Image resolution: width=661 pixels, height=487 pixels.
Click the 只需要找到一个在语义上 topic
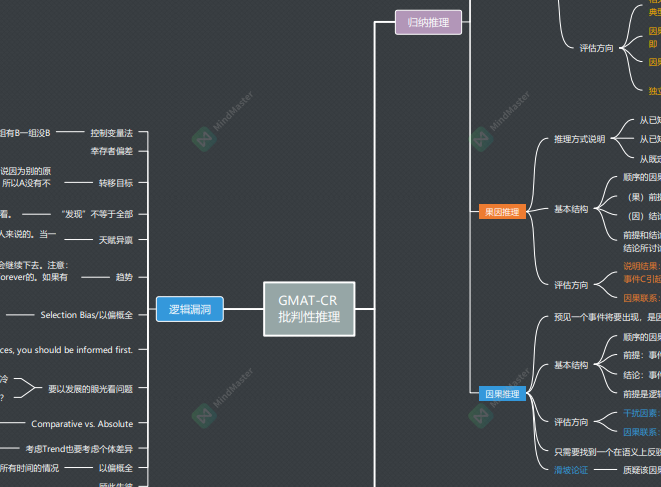click(607, 452)
